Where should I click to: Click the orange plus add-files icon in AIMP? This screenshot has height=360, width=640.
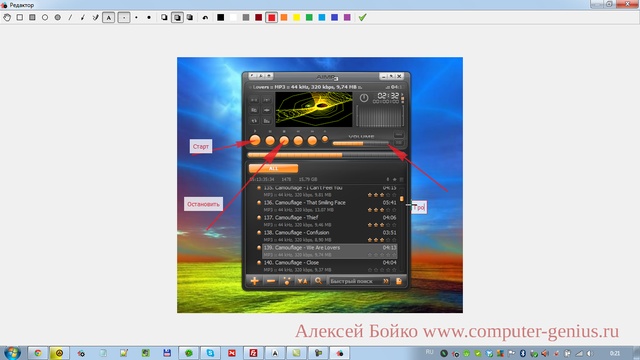[254, 281]
